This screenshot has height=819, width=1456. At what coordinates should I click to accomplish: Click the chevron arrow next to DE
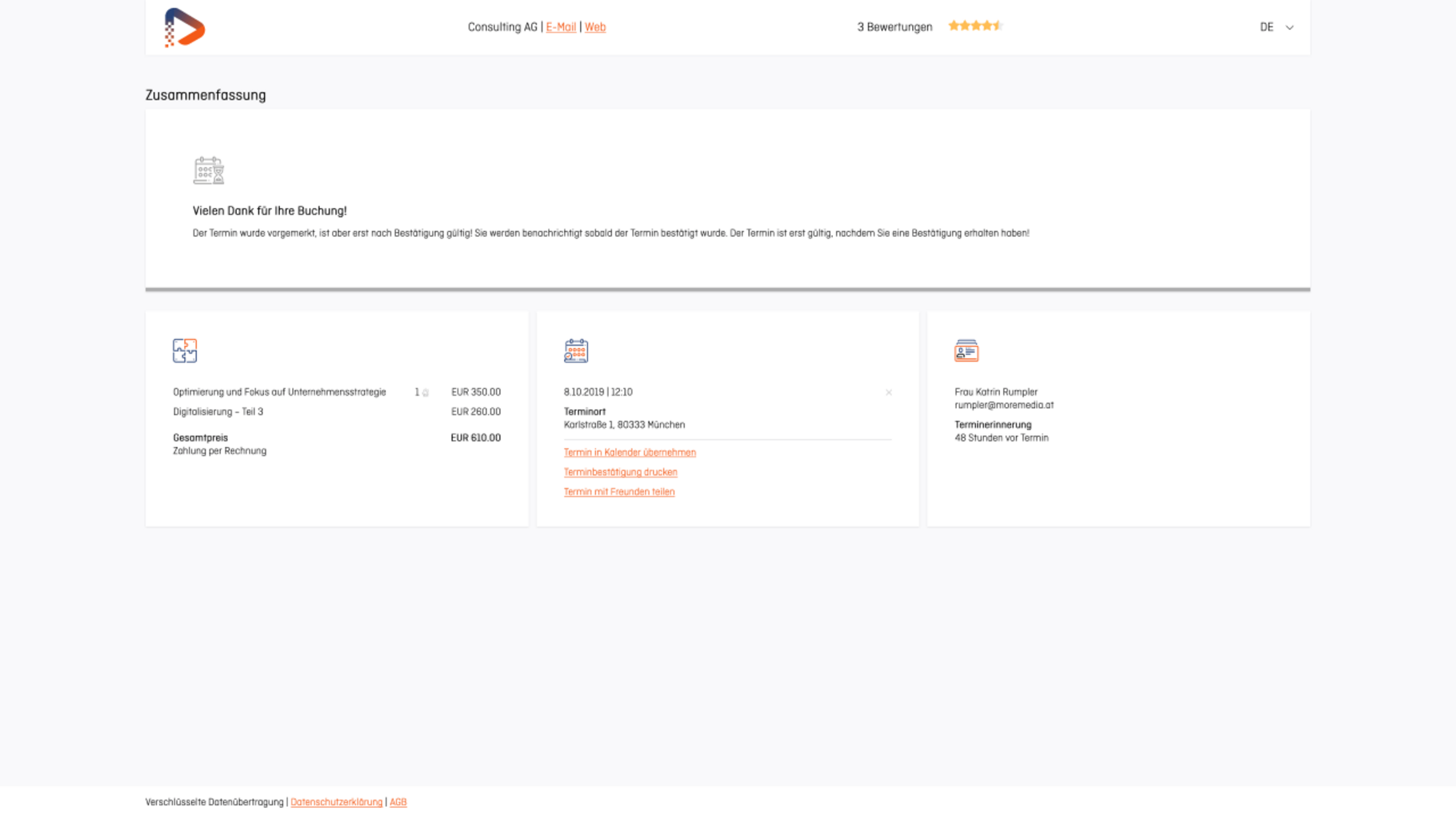[x=1290, y=27]
